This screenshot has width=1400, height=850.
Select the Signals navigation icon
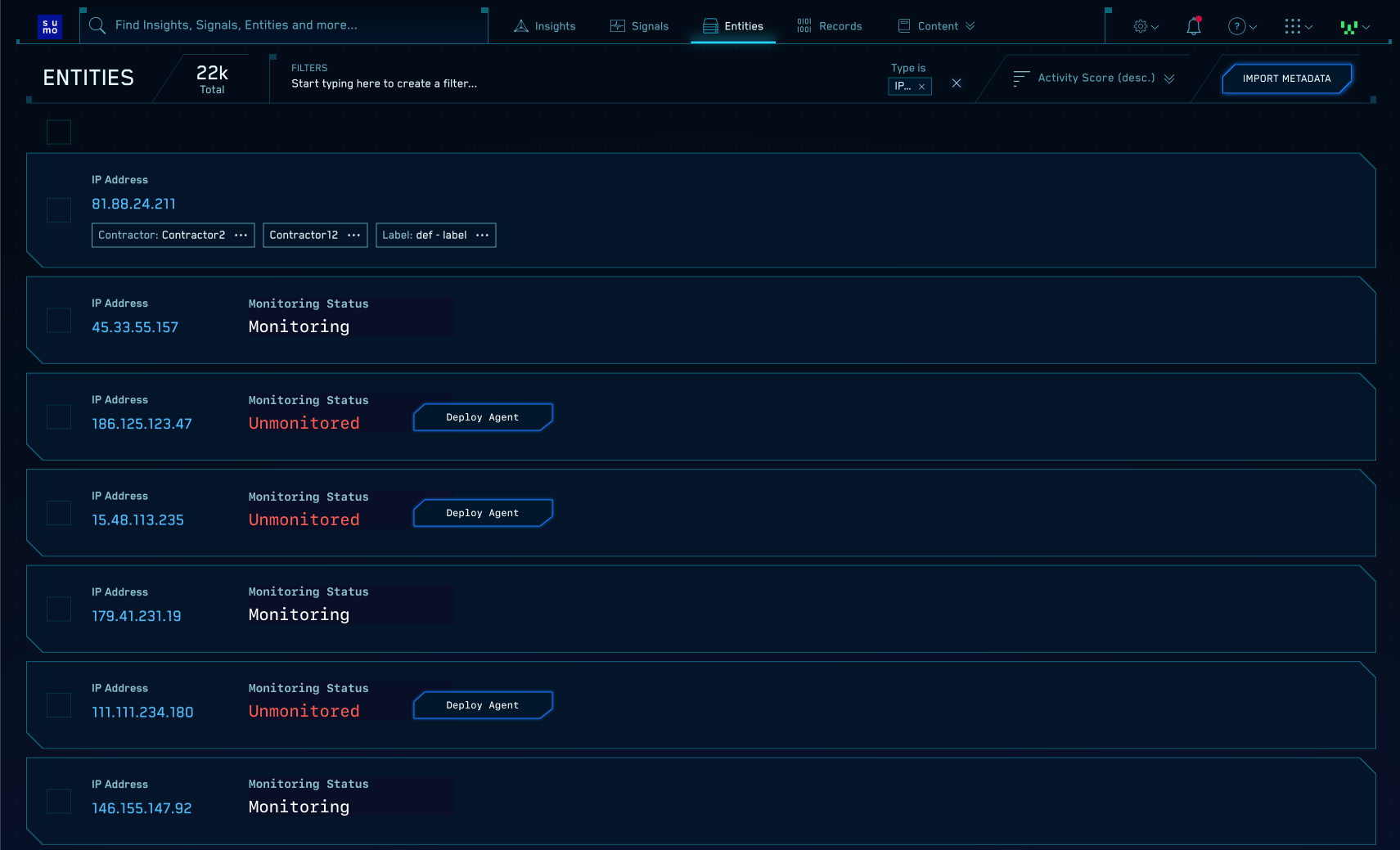[x=616, y=25]
